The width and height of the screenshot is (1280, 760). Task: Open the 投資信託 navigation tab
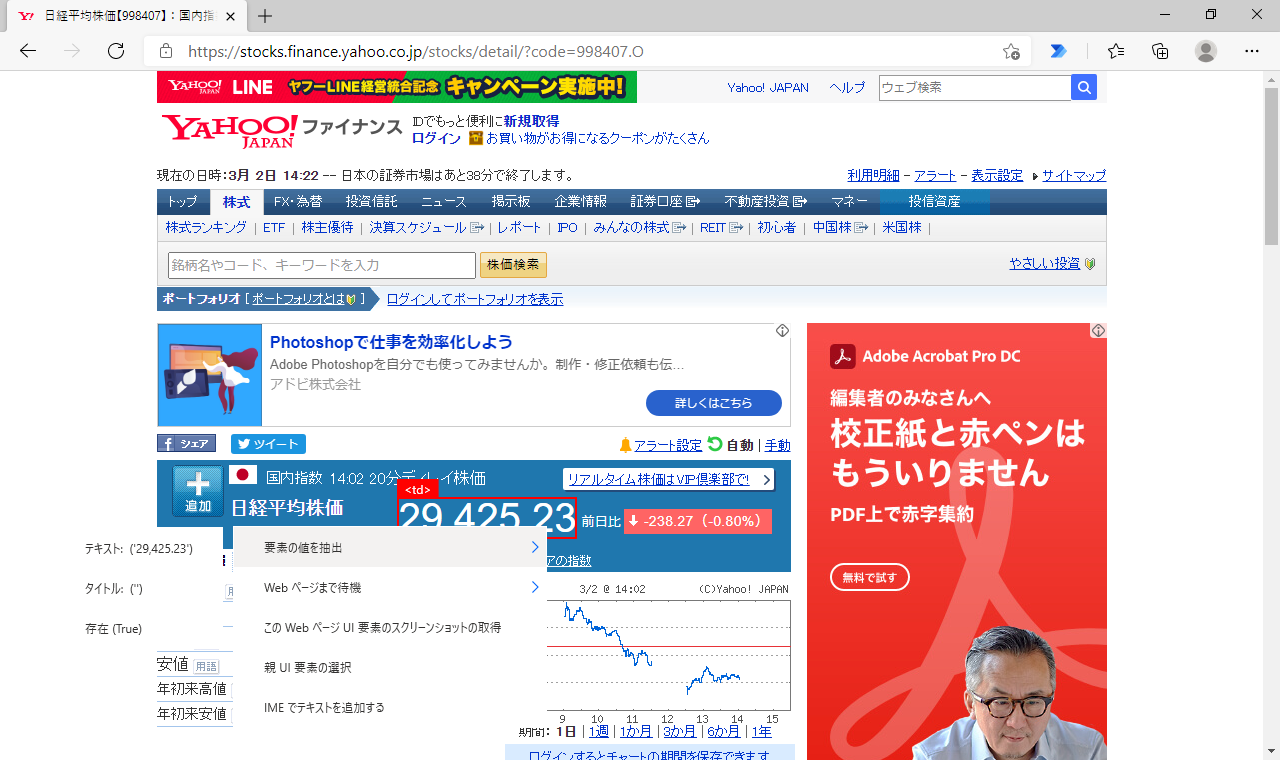click(371, 201)
